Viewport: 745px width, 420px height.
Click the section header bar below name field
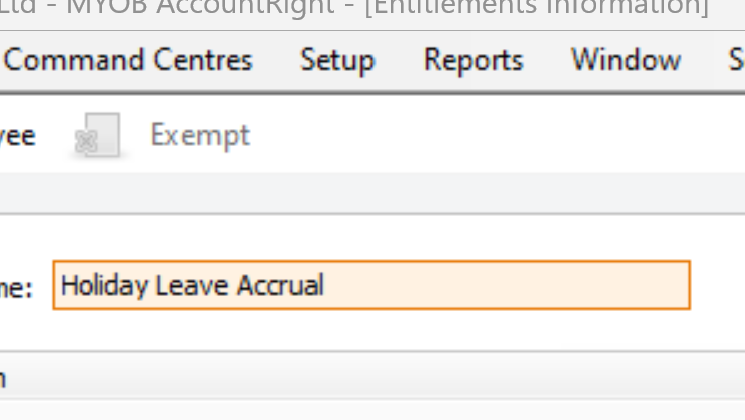coord(370,378)
